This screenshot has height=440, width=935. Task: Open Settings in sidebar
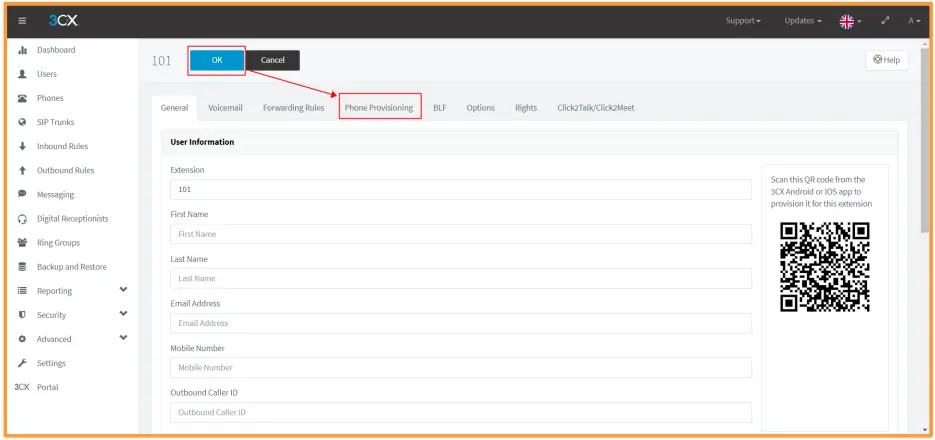(51, 363)
